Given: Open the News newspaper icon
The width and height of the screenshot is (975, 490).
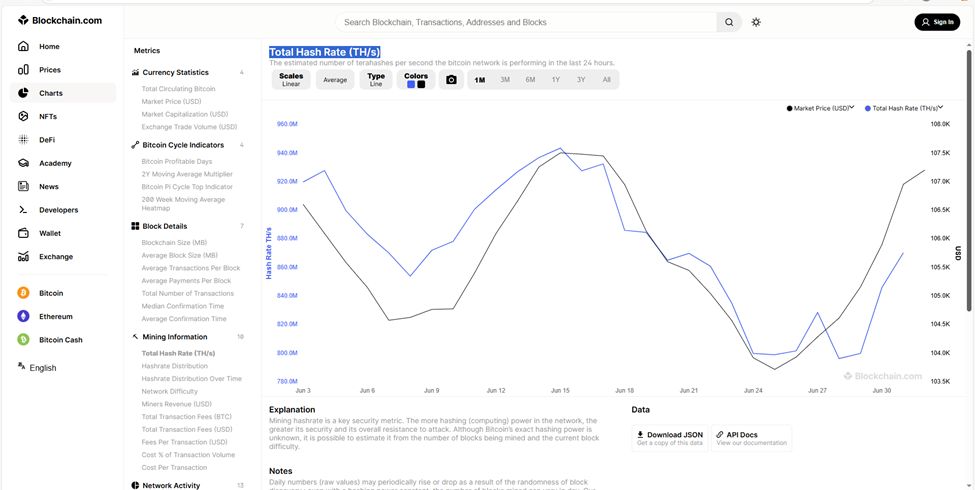Looking at the screenshot, I should (x=23, y=187).
